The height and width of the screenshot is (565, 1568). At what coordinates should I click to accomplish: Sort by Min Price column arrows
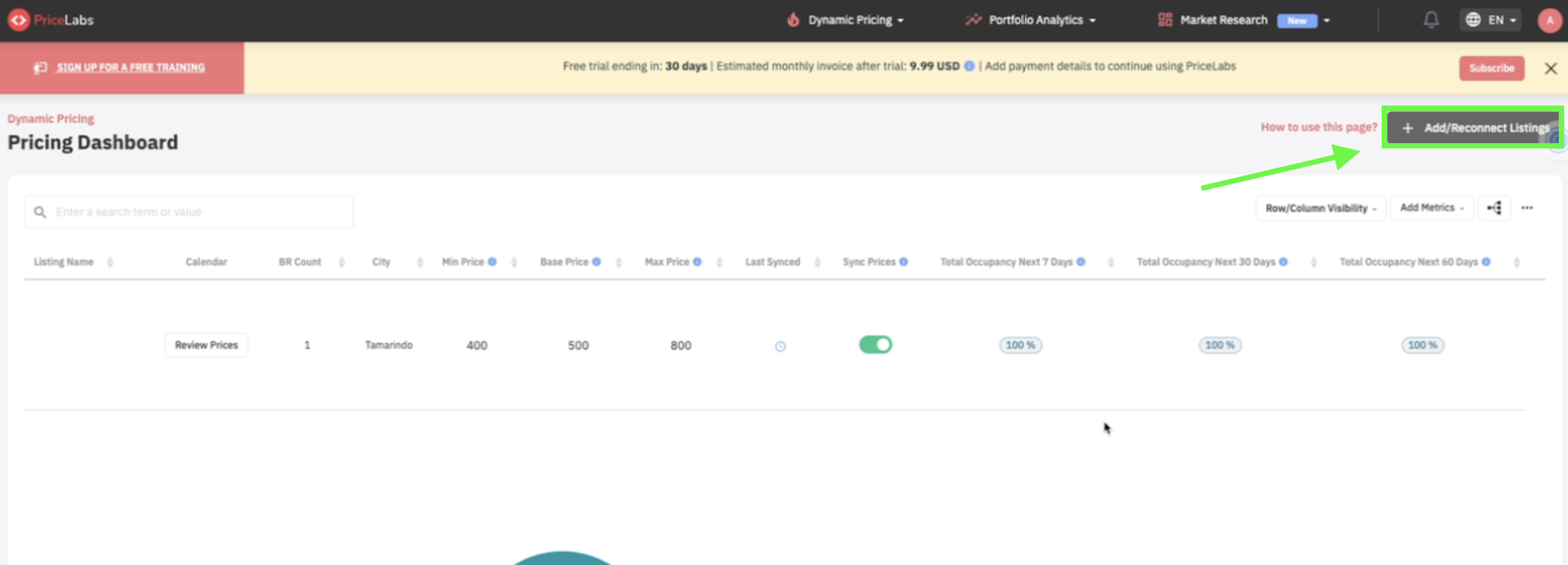pos(514,262)
